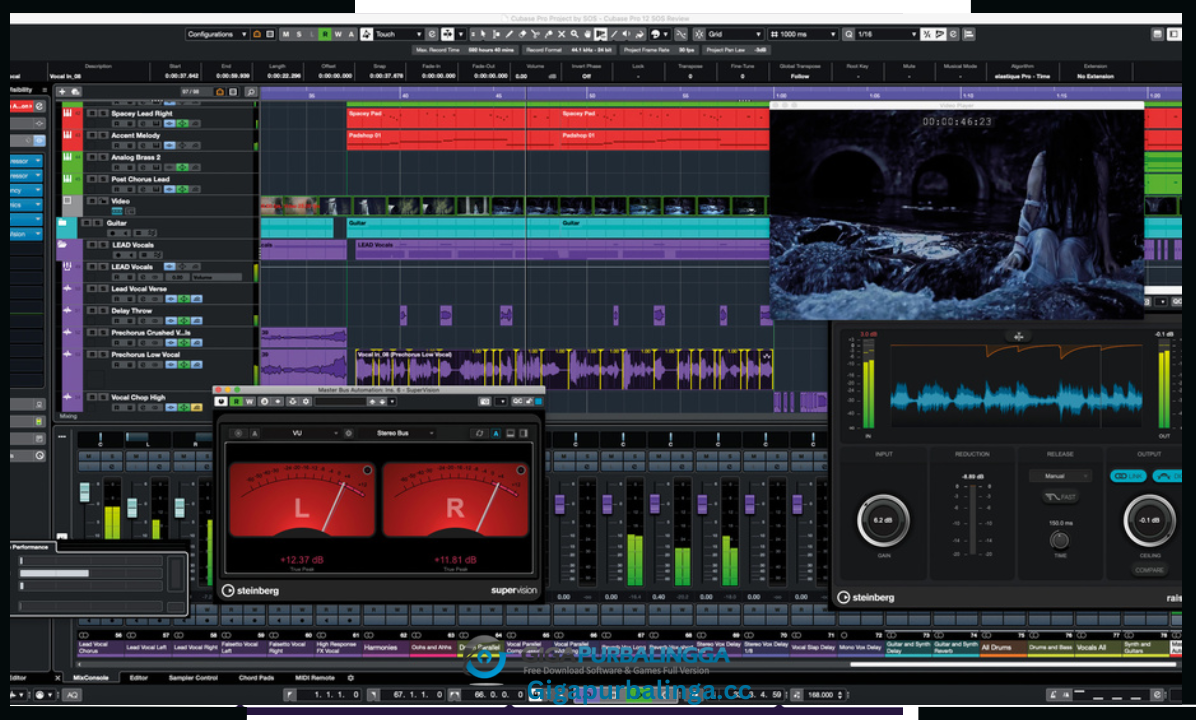This screenshot has height=720, width=1200.
Task: Click the Ceiling knob showing -0.1 dB
Action: 1148,520
